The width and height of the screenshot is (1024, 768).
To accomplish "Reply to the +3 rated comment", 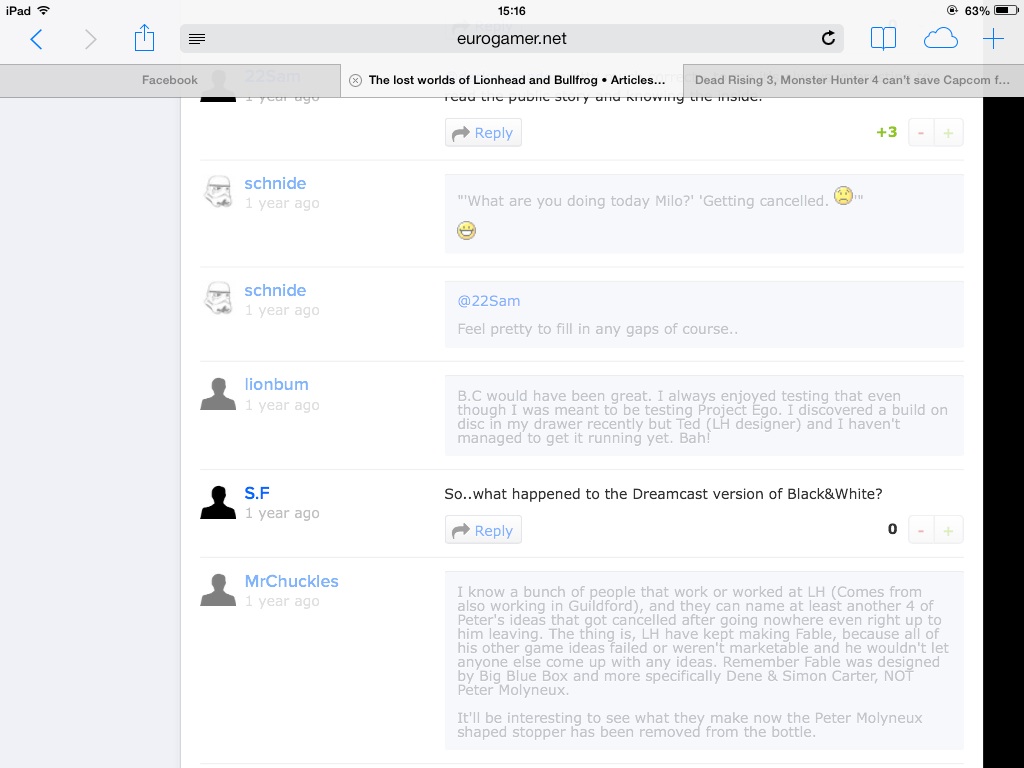I will click(483, 133).
